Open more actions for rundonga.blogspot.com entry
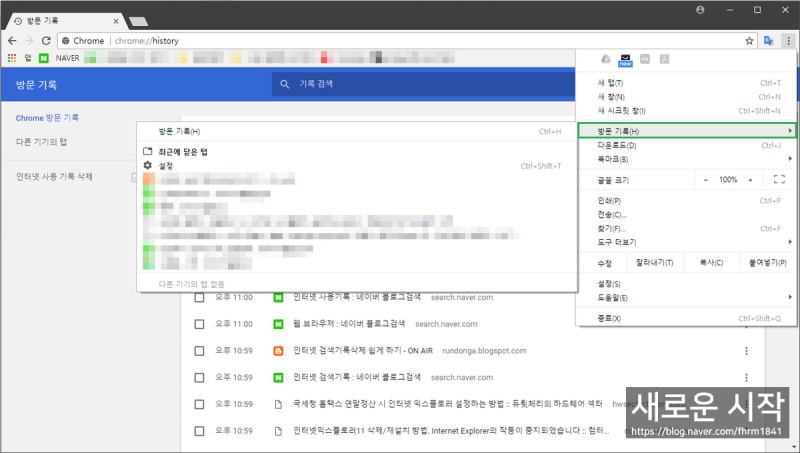The width and height of the screenshot is (800, 453). pos(746,351)
